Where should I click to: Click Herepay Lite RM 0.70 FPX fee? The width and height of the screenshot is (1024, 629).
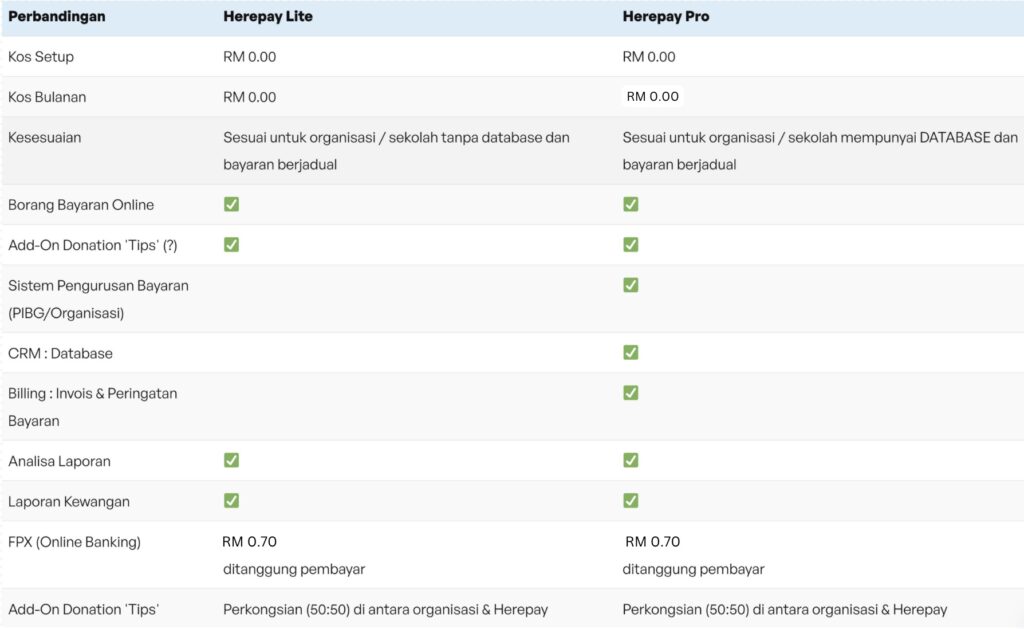249,541
